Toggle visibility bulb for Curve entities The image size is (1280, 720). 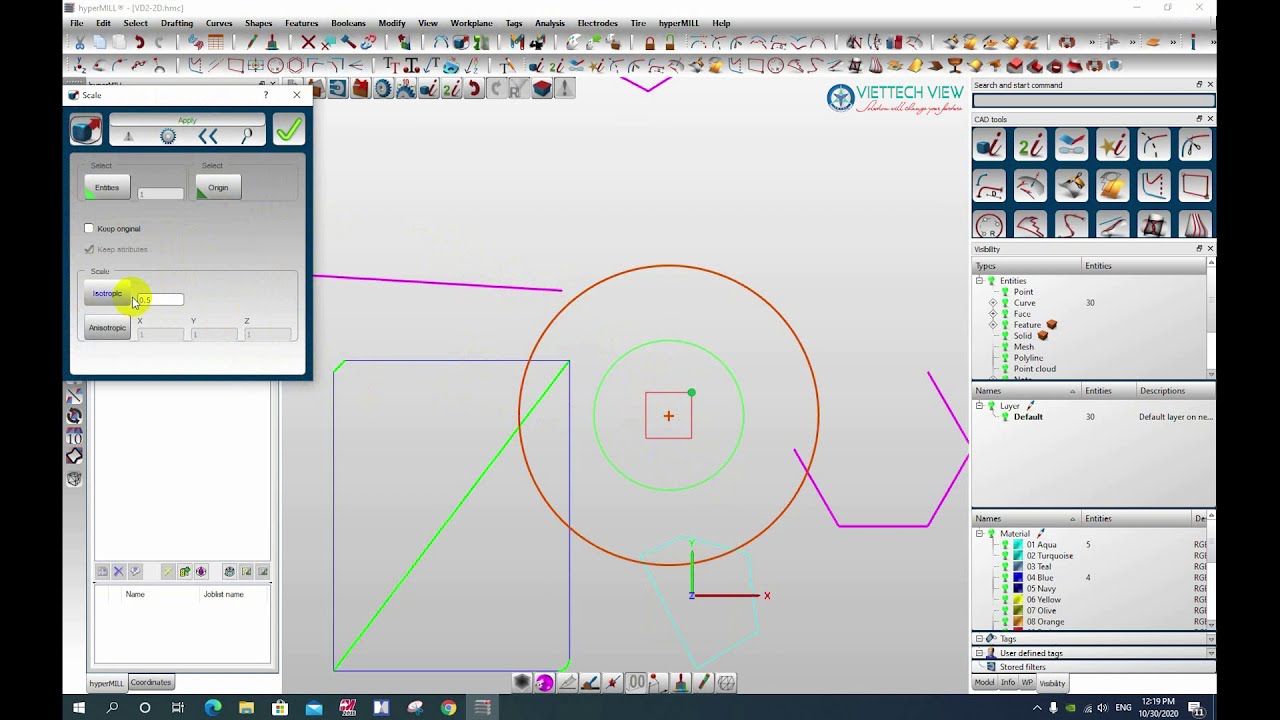coord(1005,303)
